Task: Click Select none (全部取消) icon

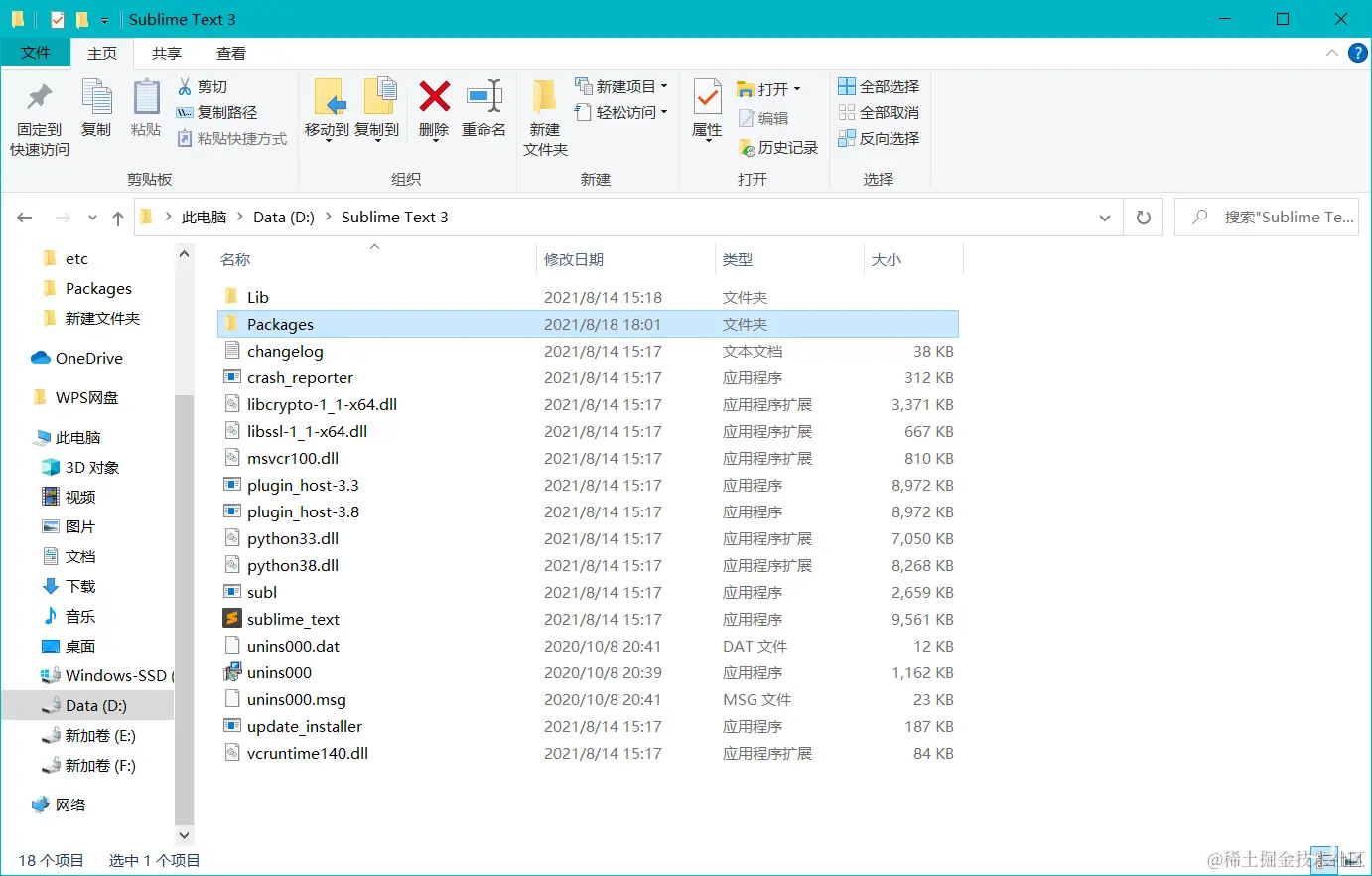Action: [847, 113]
